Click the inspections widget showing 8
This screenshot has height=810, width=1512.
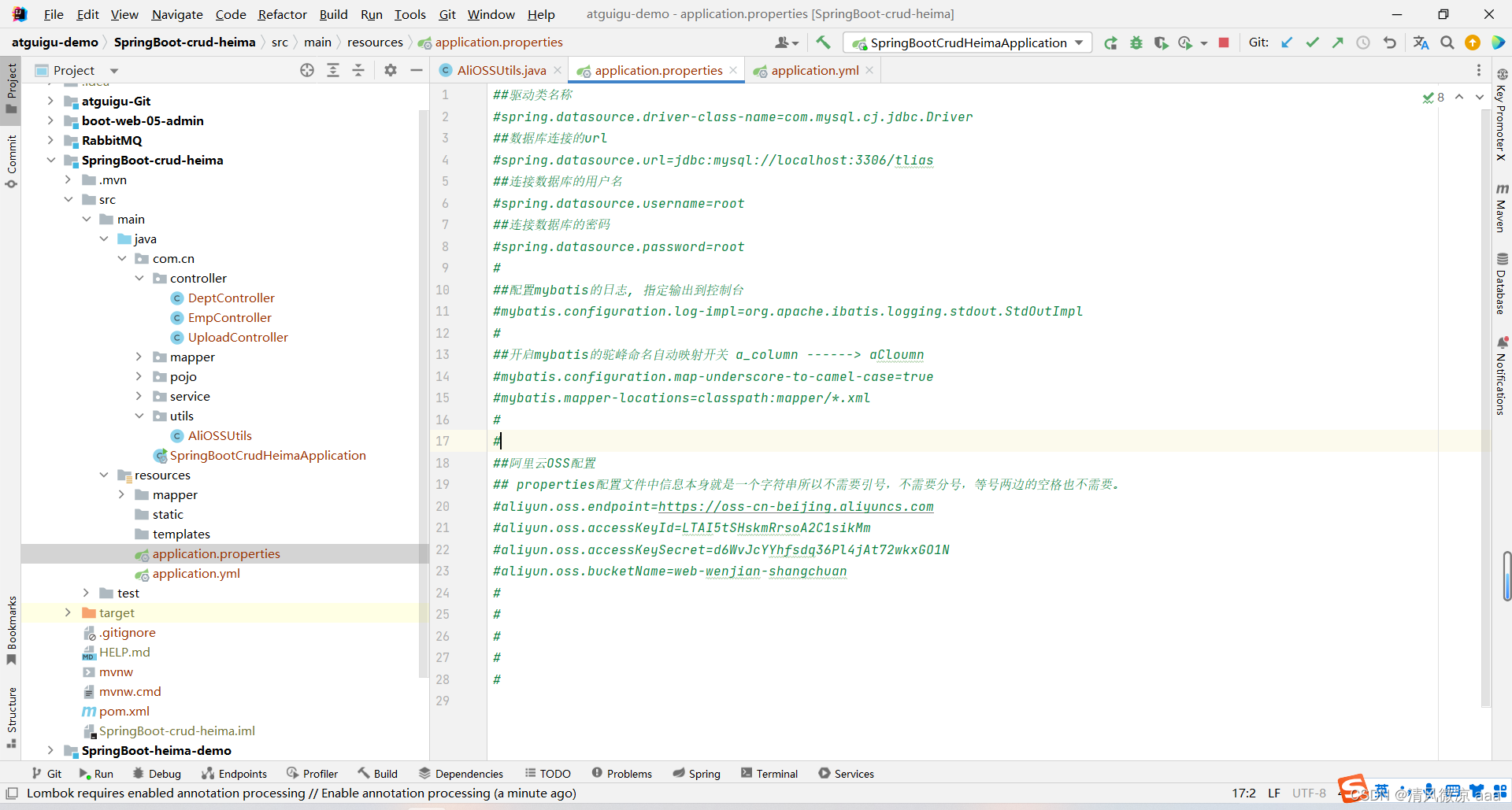coord(1433,97)
